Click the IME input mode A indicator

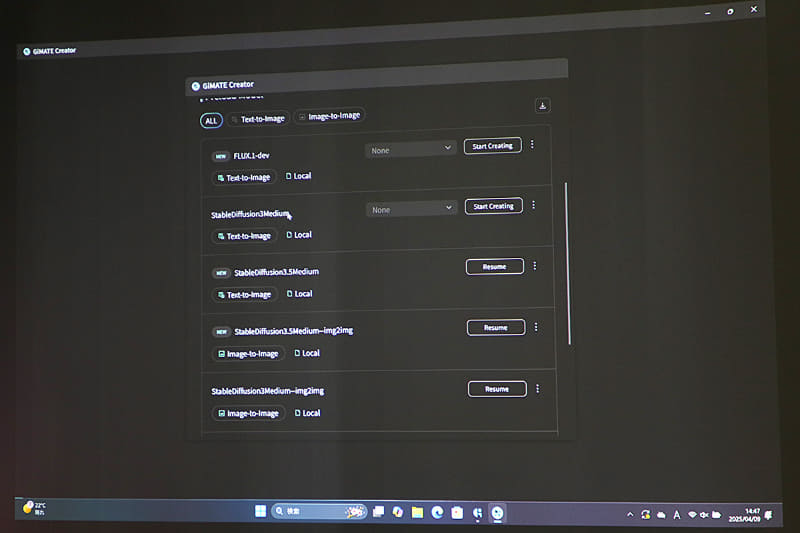click(677, 515)
